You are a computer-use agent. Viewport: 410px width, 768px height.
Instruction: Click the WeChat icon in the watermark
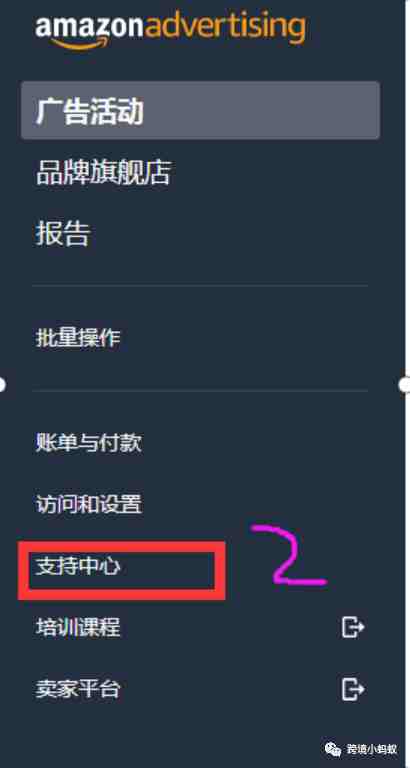click(x=334, y=748)
